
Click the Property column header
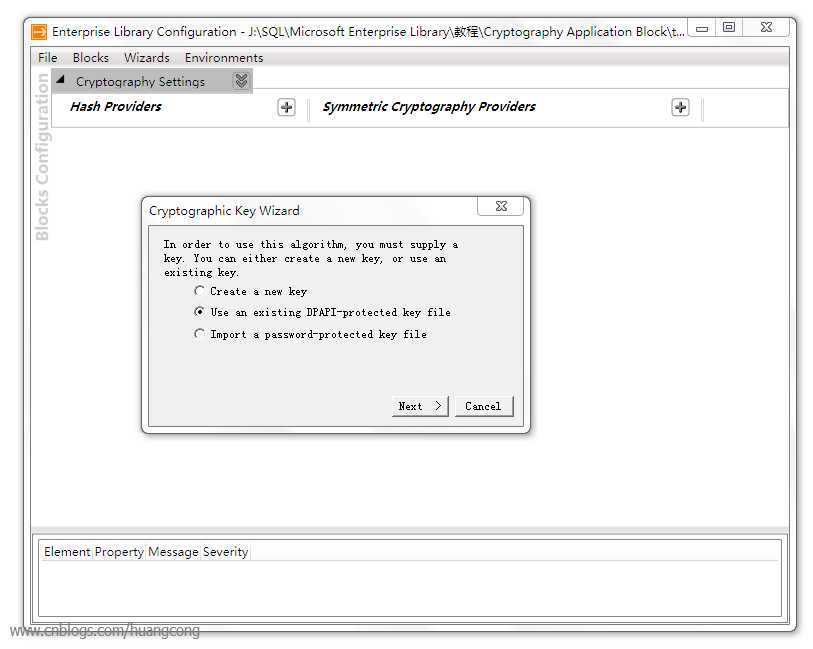[119, 552]
